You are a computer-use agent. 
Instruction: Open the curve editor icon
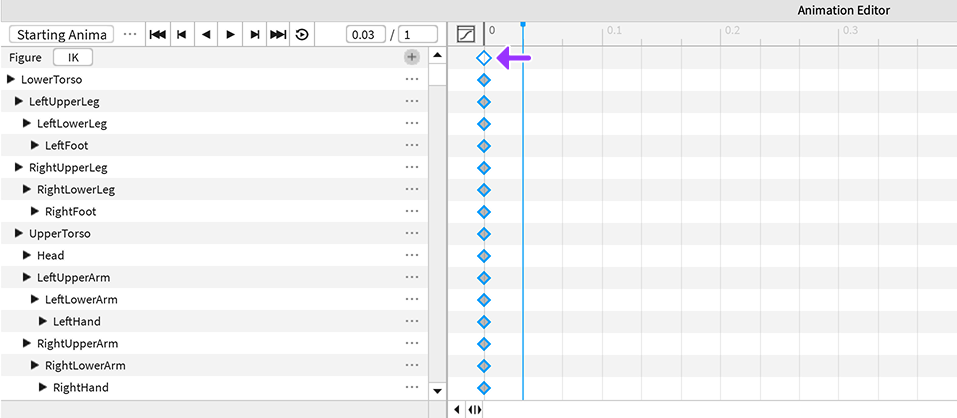tap(466, 34)
